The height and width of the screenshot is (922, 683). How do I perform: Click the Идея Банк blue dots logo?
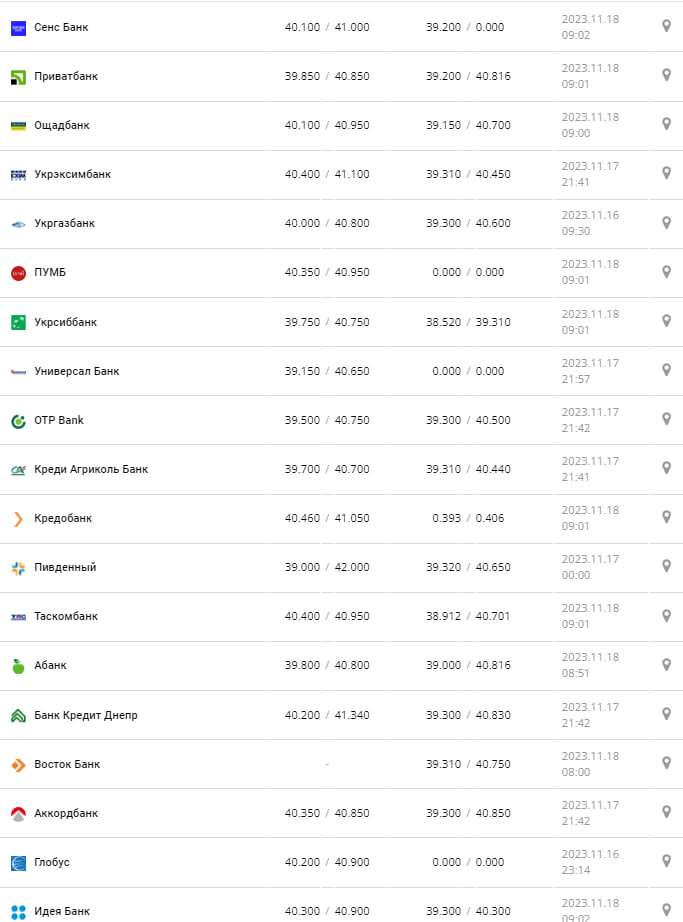(x=18, y=912)
